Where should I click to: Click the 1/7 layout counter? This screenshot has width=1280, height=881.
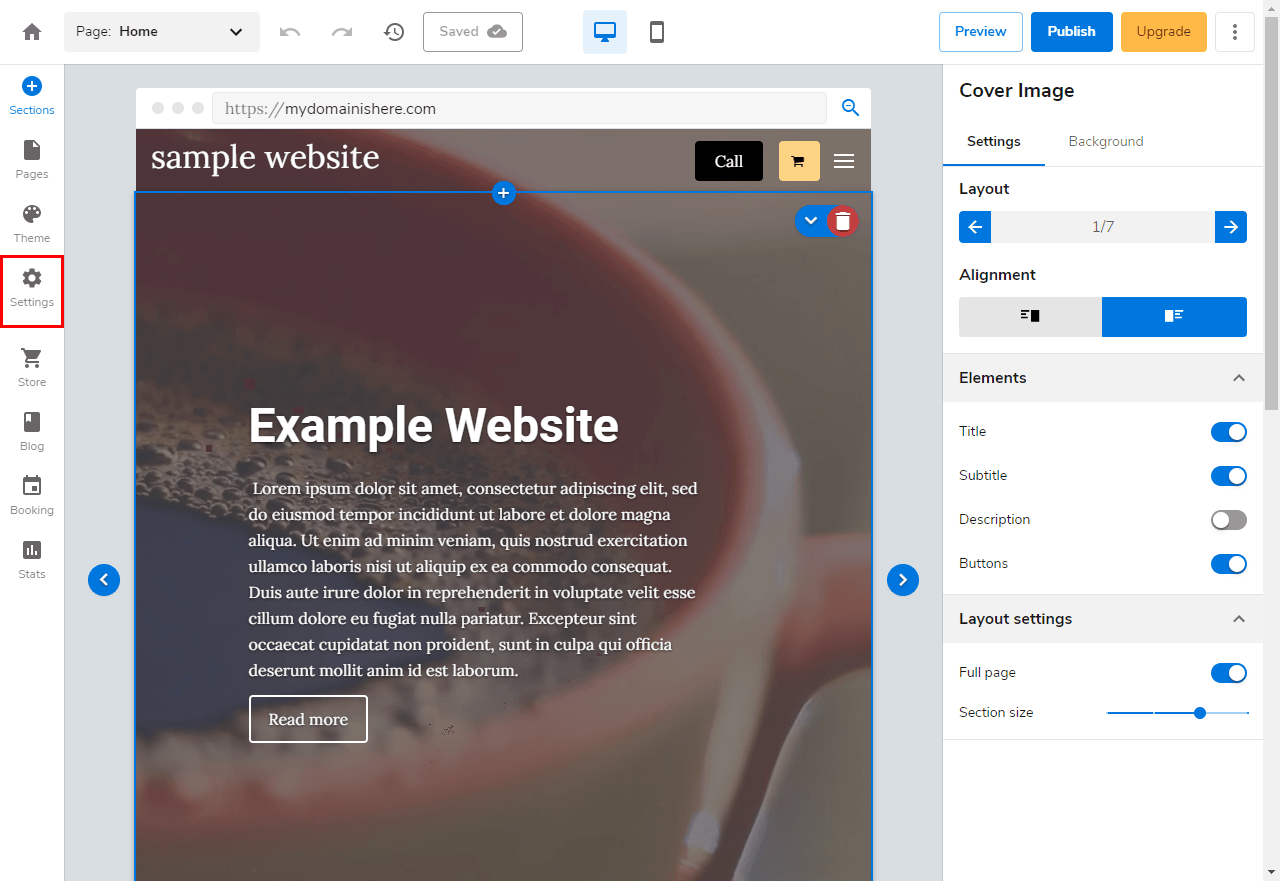(x=1103, y=227)
